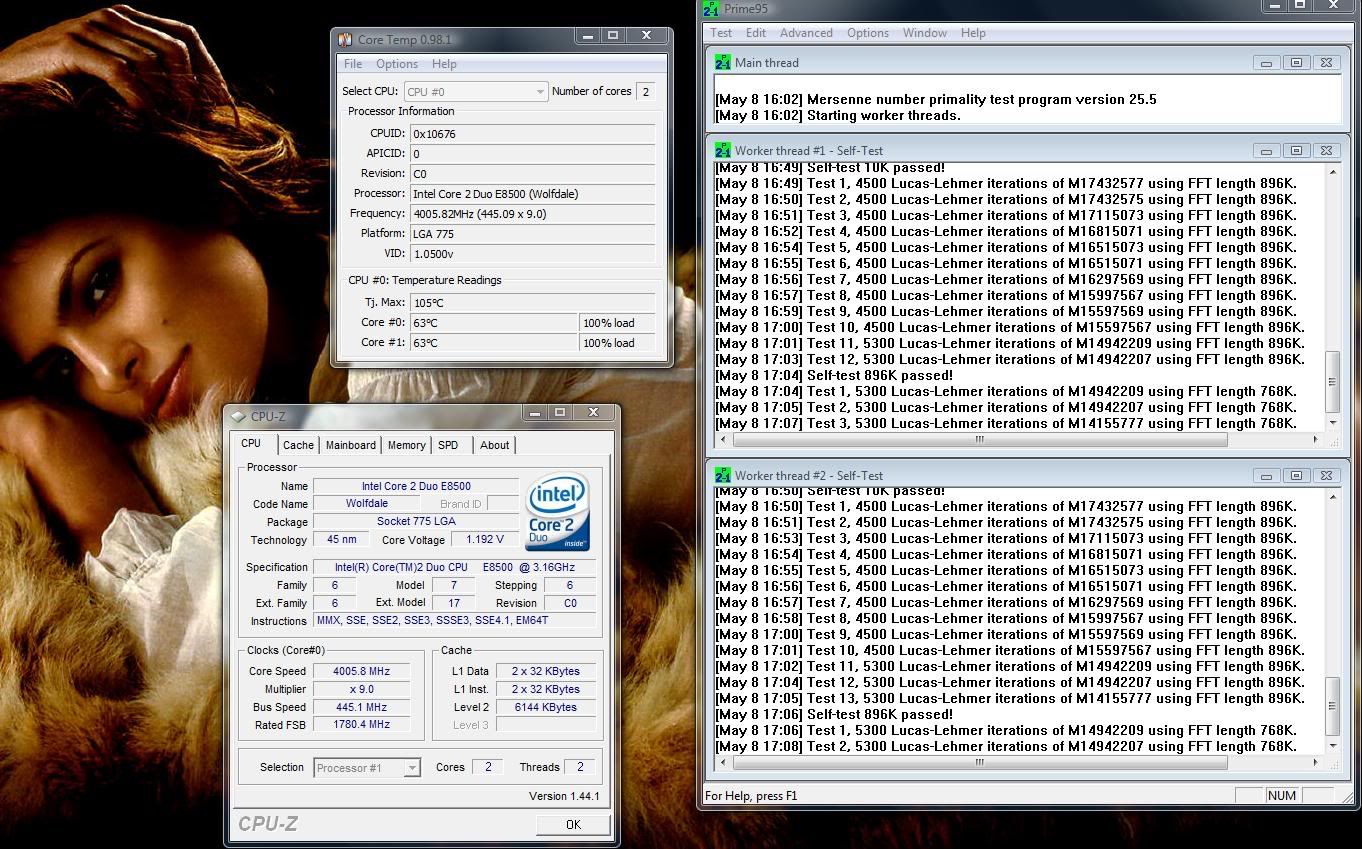Screen dimensions: 1362x849
Task: Click the CPU-Z title bar icon
Action: 238,417
